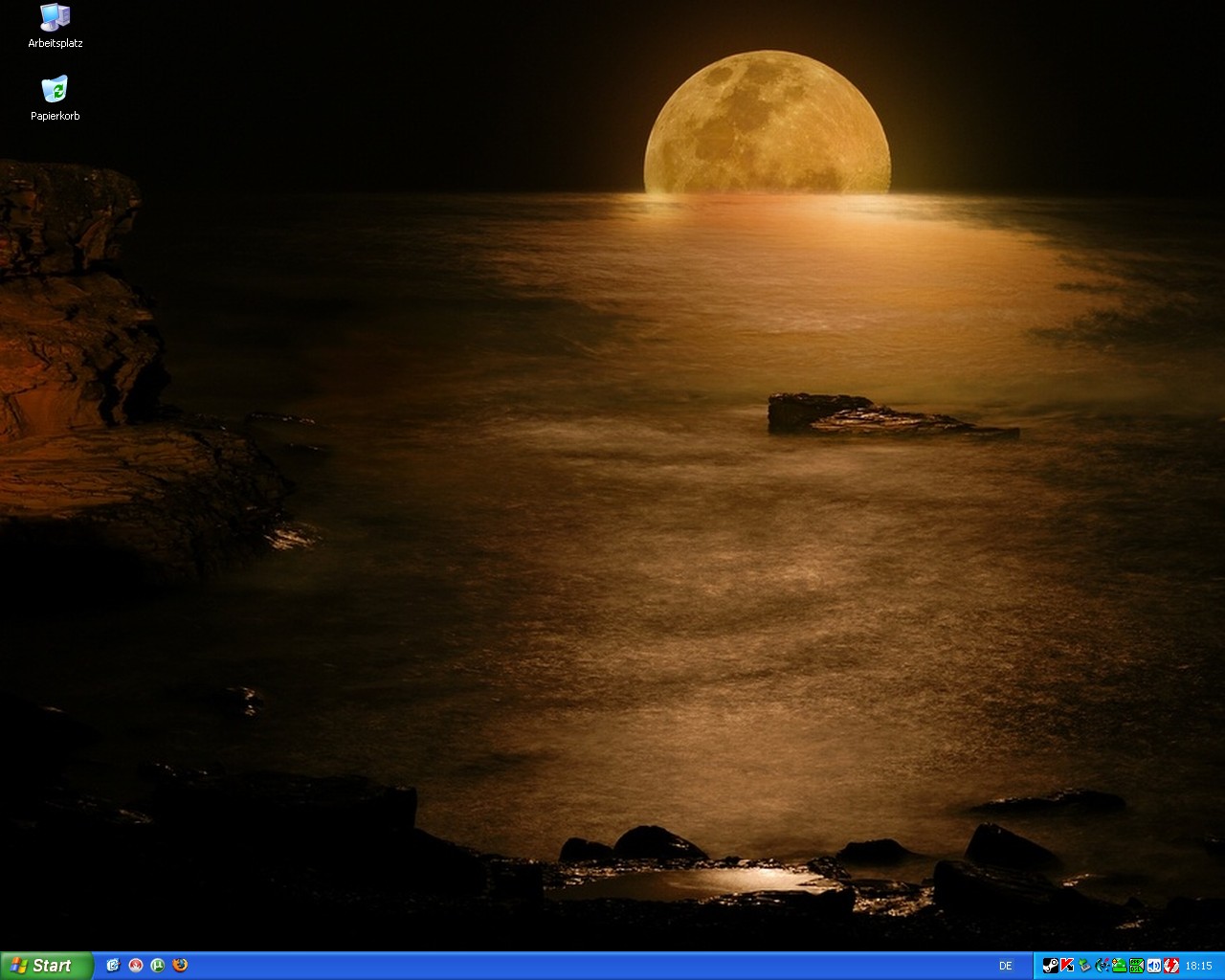Switch the DE keyboard language indicator

[x=1006, y=967]
